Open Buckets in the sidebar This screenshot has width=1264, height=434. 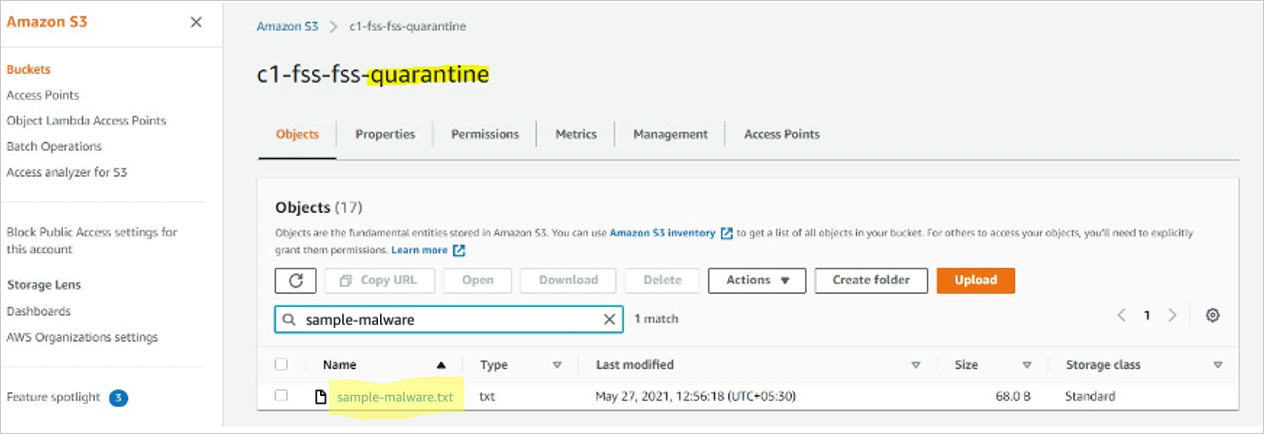(x=28, y=70)
